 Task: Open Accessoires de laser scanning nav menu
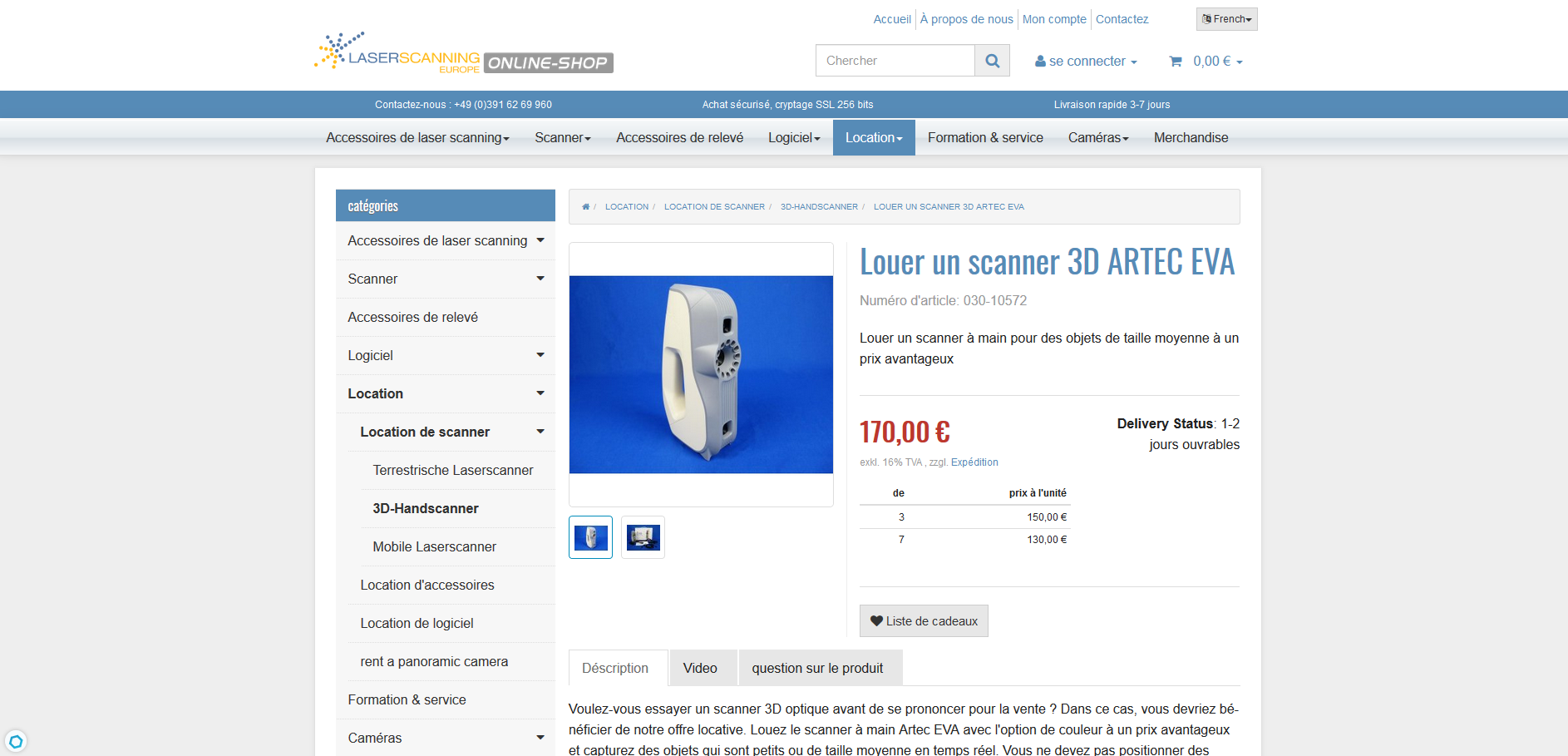417,137
